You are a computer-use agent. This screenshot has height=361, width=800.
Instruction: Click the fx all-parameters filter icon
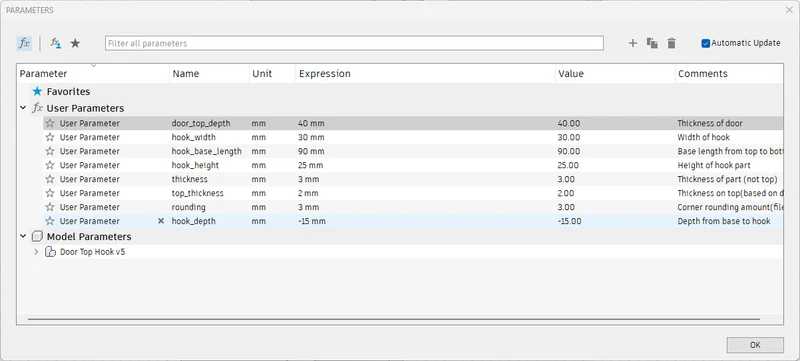point(24,43)
